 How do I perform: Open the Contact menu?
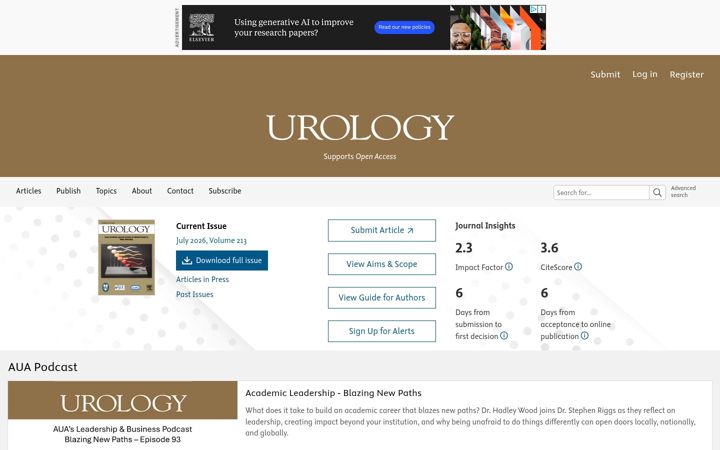[x=180, y=191]
